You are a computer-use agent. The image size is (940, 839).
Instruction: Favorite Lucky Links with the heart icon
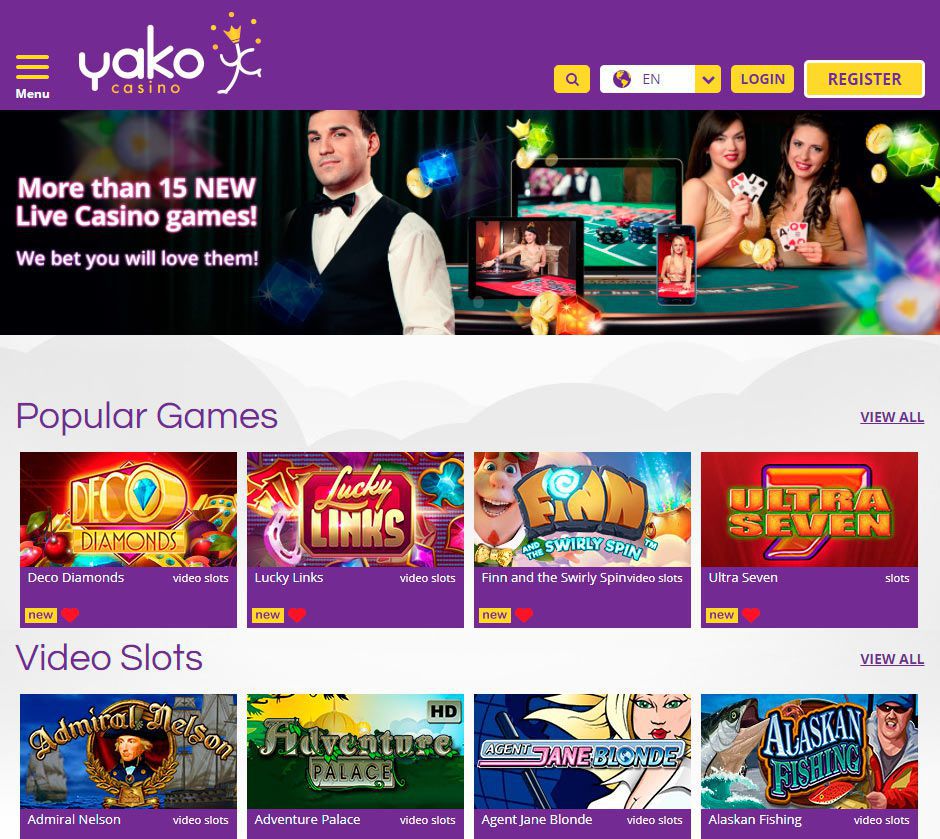(297, 615)
